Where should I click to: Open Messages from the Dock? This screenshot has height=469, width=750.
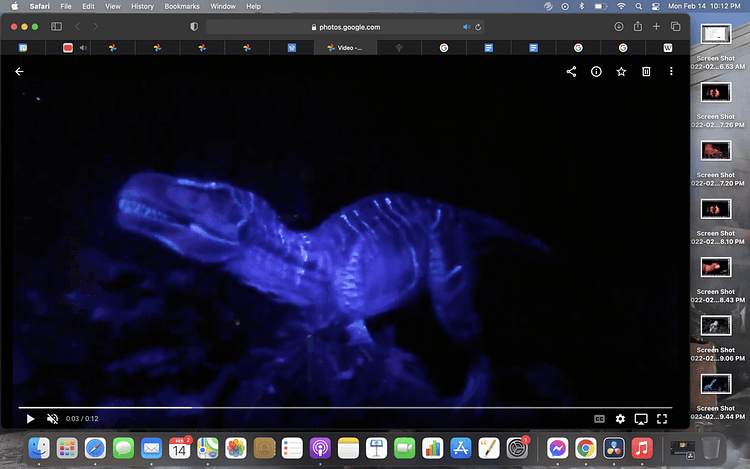click(123, 448)
